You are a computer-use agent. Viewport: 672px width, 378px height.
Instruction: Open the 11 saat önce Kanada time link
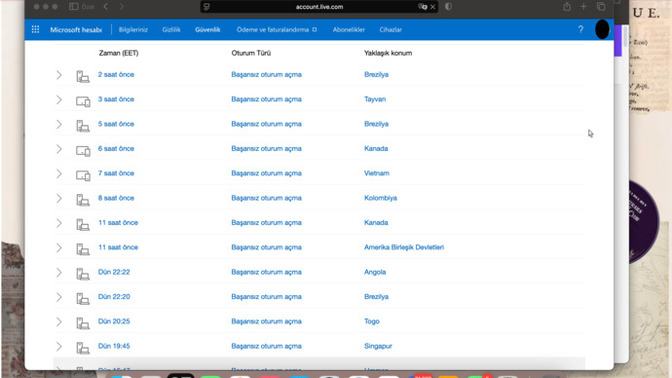pyautogui.click(x=118, y=223)
